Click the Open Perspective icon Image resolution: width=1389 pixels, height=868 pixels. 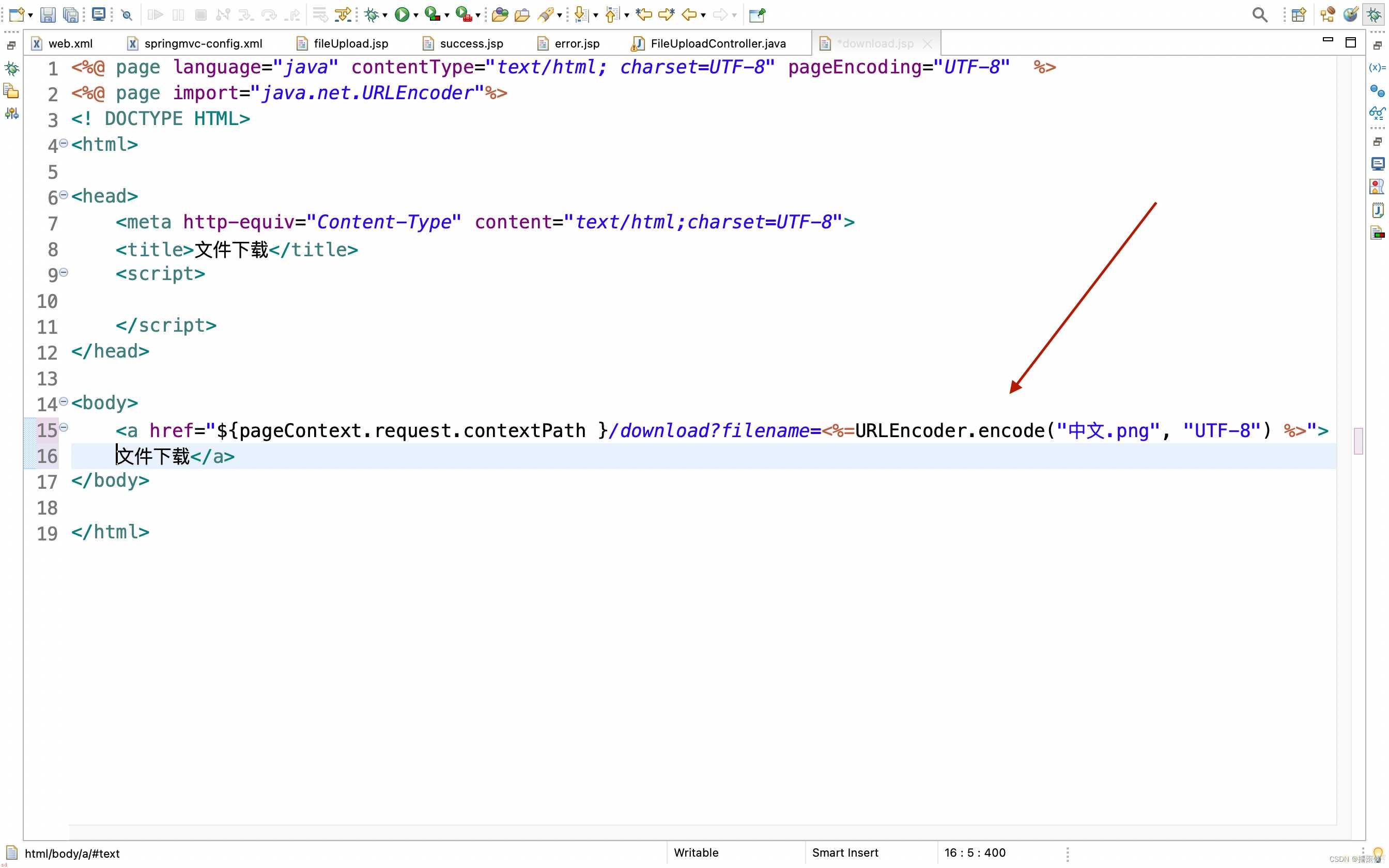[1299, 14]
